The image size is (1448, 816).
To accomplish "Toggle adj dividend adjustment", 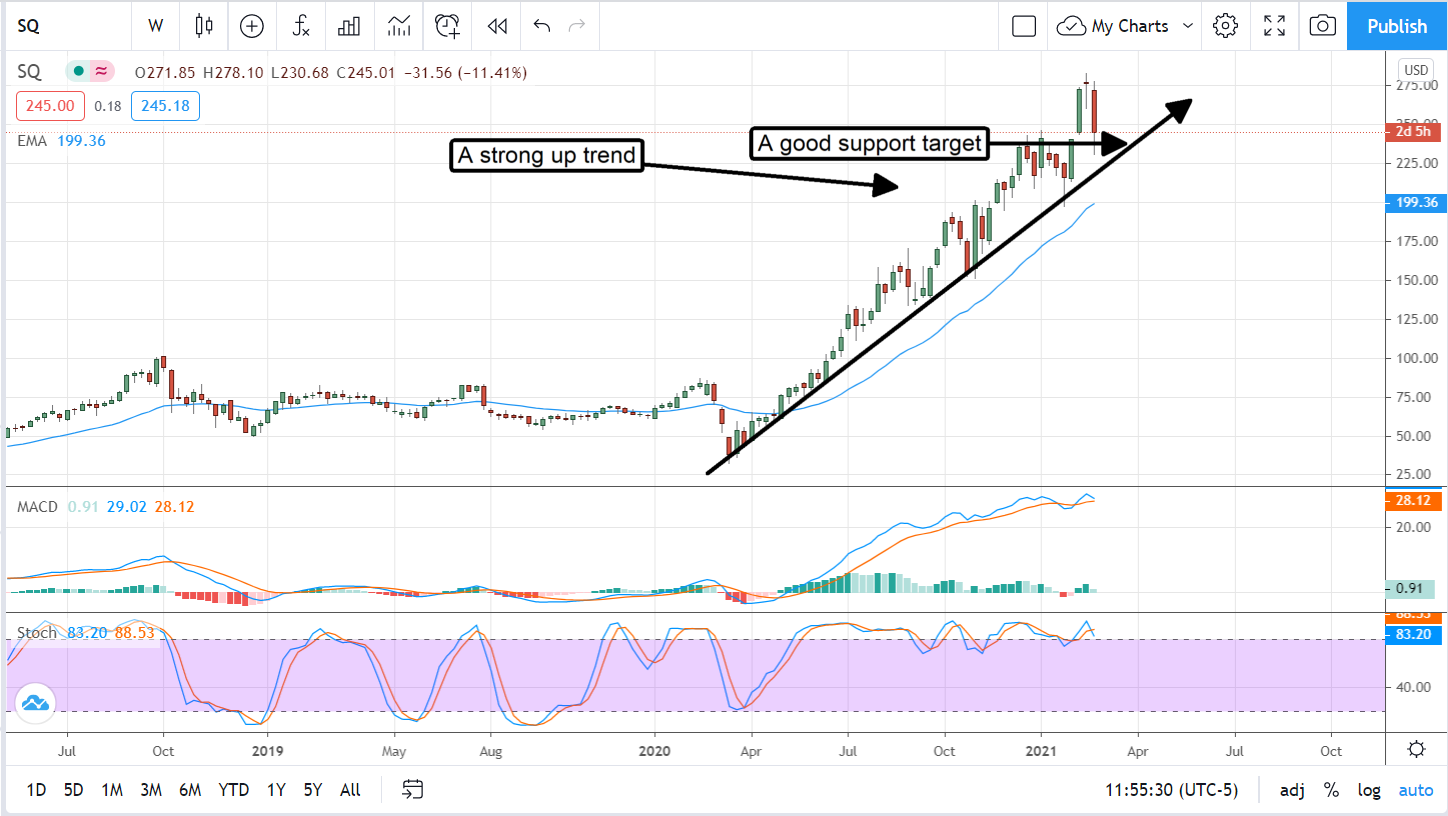I will click(1292, 790).
